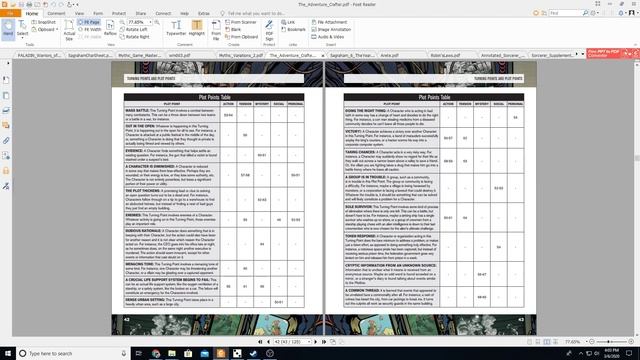
Task: Set view to Actual Size
Action: 69,30
